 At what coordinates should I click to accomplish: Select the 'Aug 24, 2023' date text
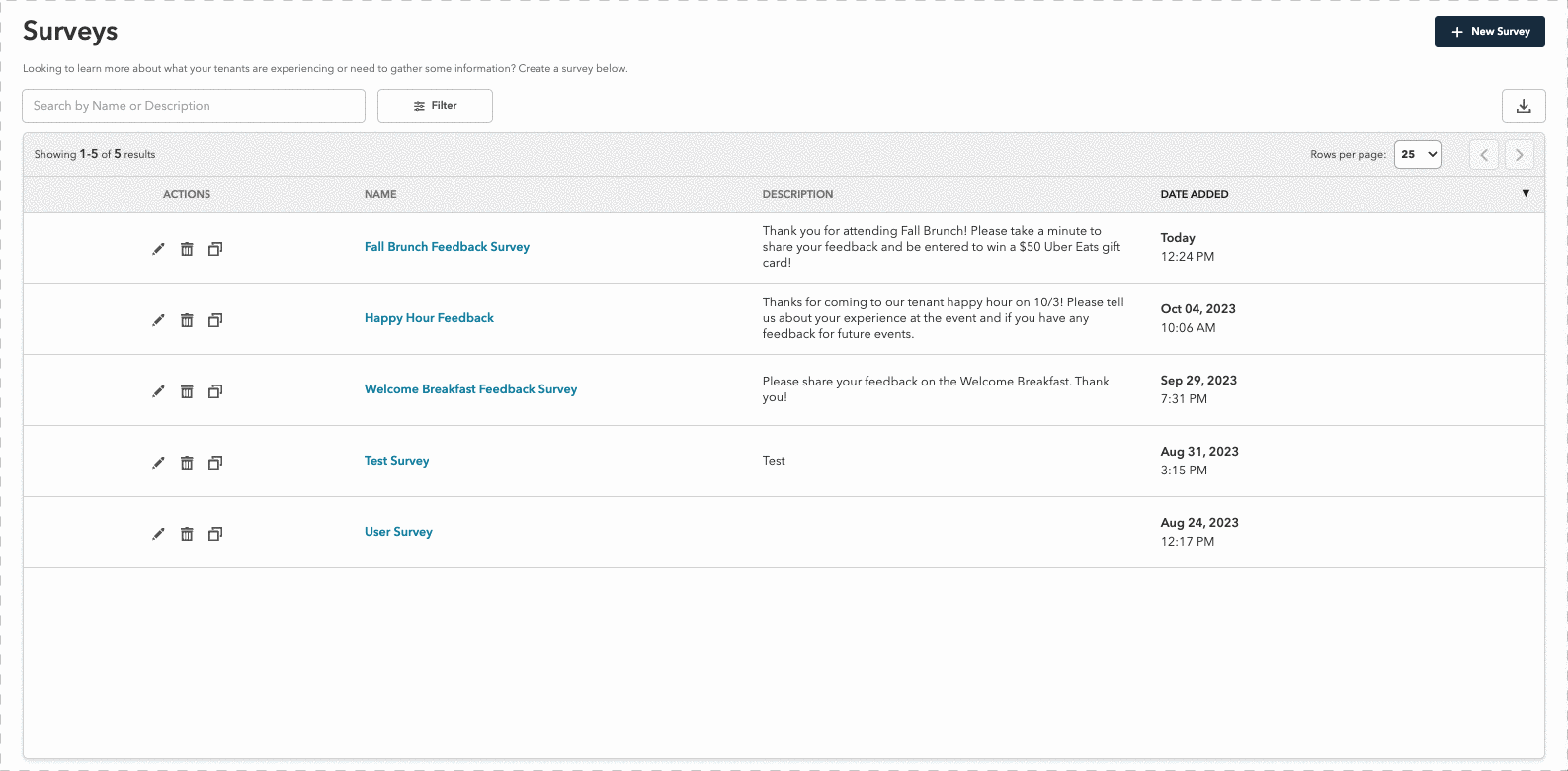1199,523
